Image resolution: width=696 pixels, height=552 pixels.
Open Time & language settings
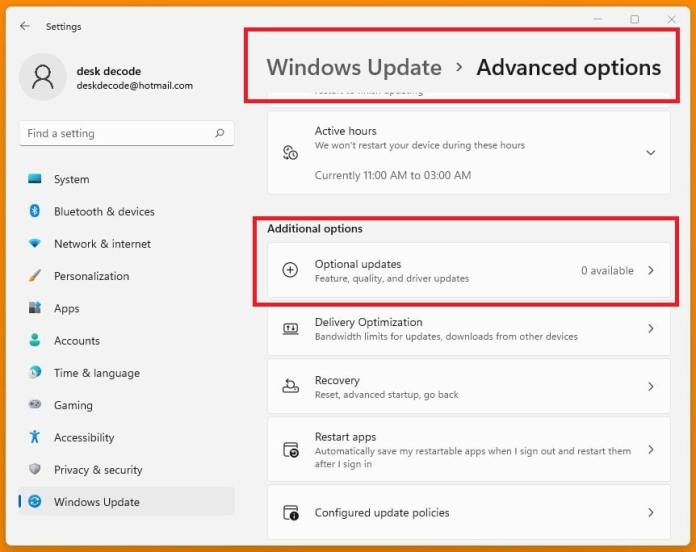tap(127, 373)
